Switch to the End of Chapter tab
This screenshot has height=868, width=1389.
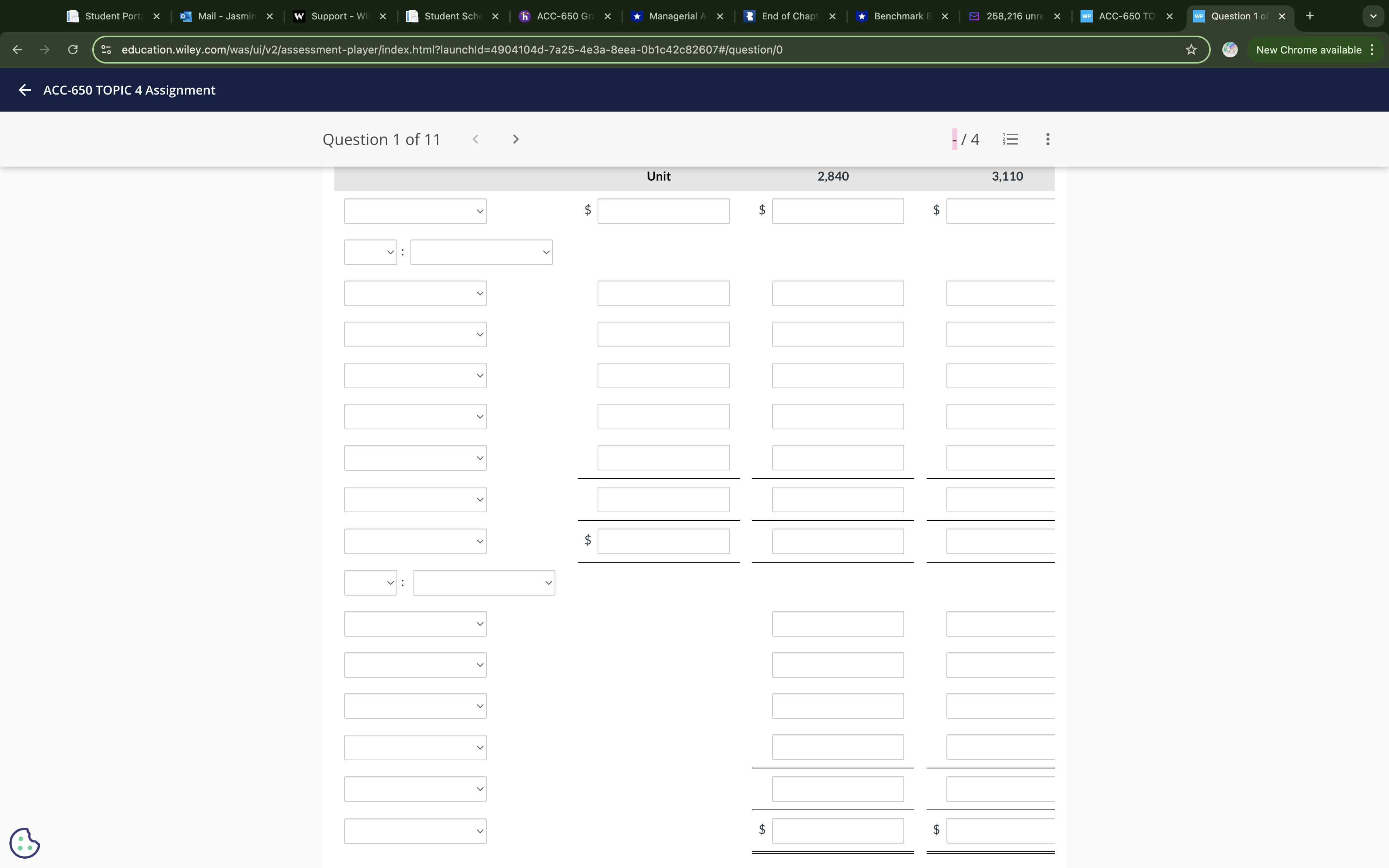788,16
